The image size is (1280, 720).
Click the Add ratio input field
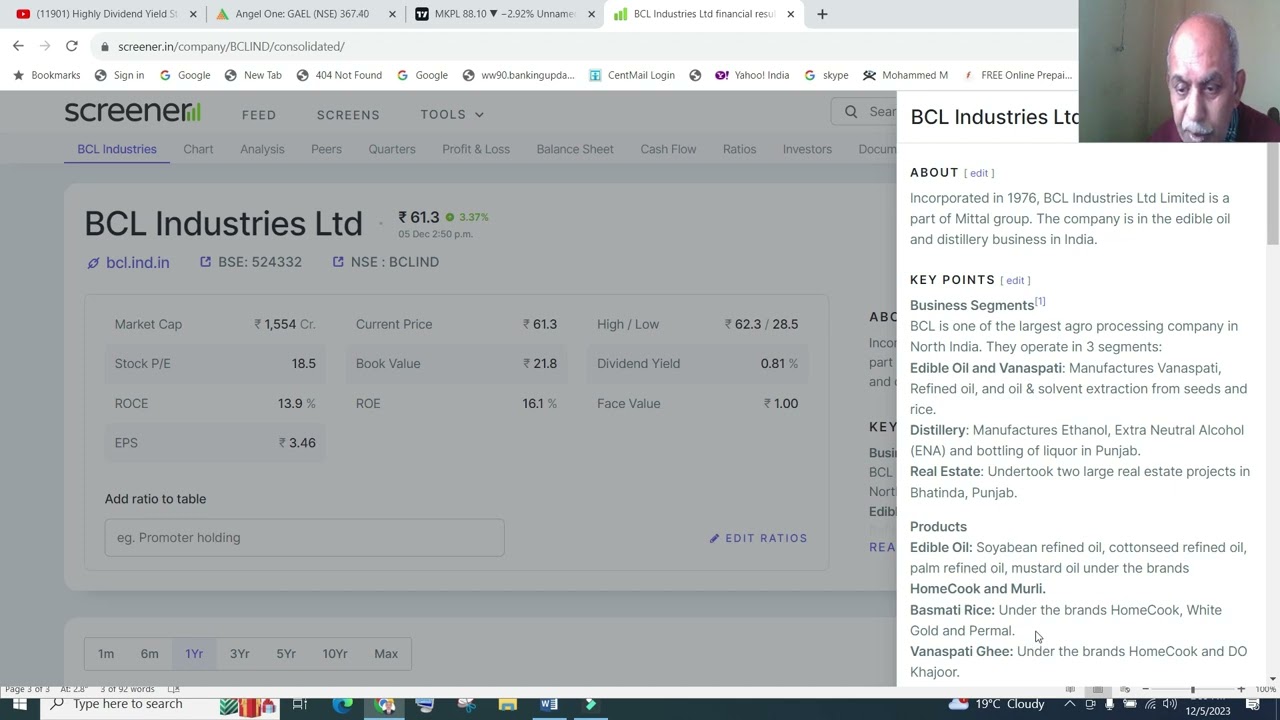click(304, 538)
